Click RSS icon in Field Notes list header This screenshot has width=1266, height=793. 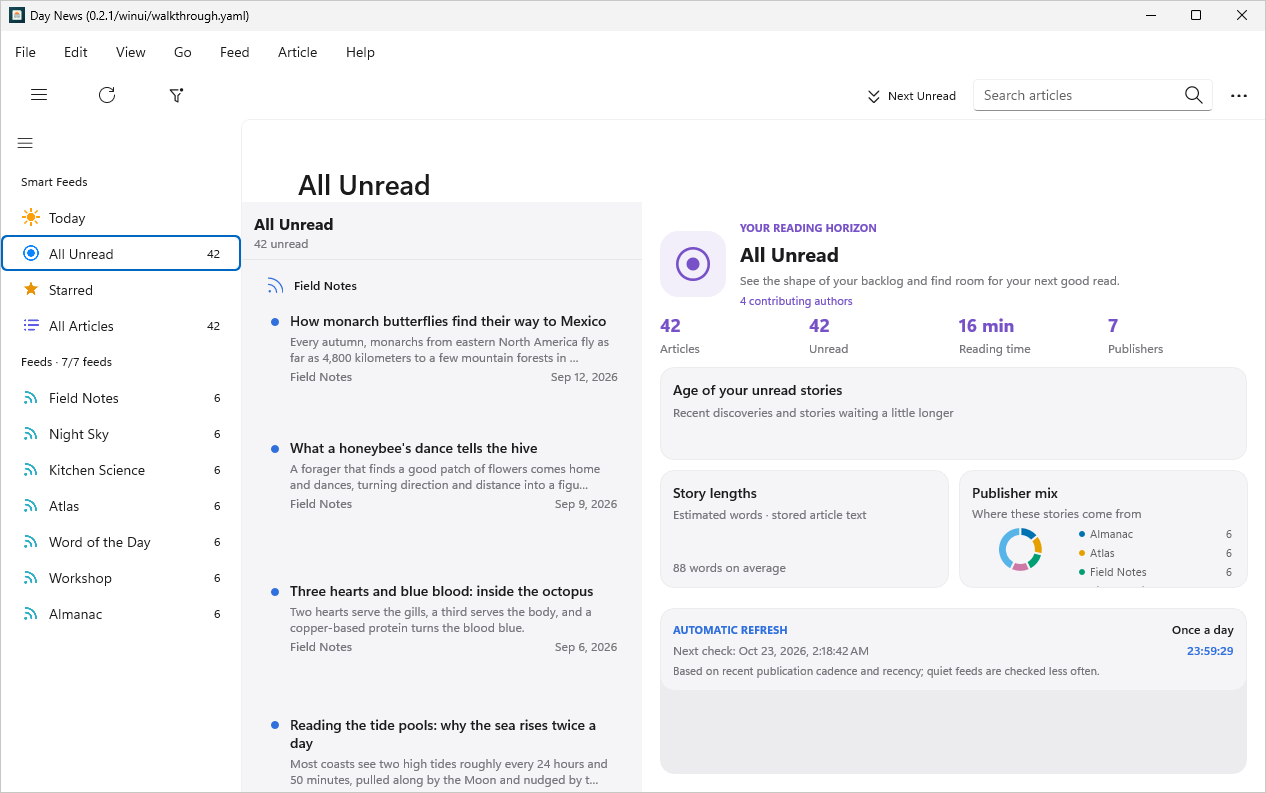click(276, 286)
